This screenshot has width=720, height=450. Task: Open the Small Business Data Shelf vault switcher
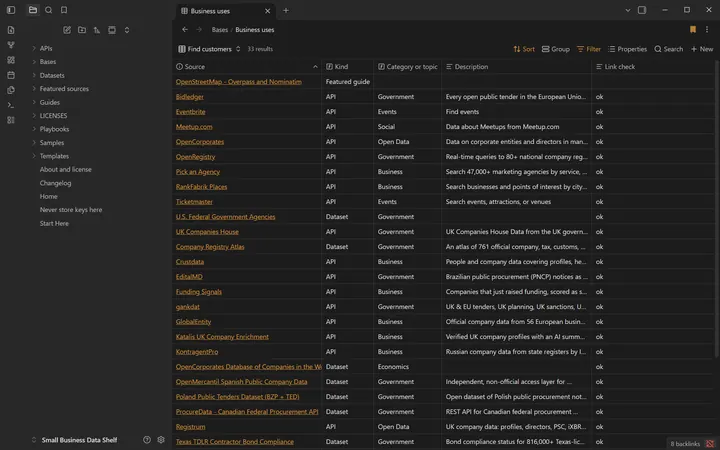[x=74, y=439]
